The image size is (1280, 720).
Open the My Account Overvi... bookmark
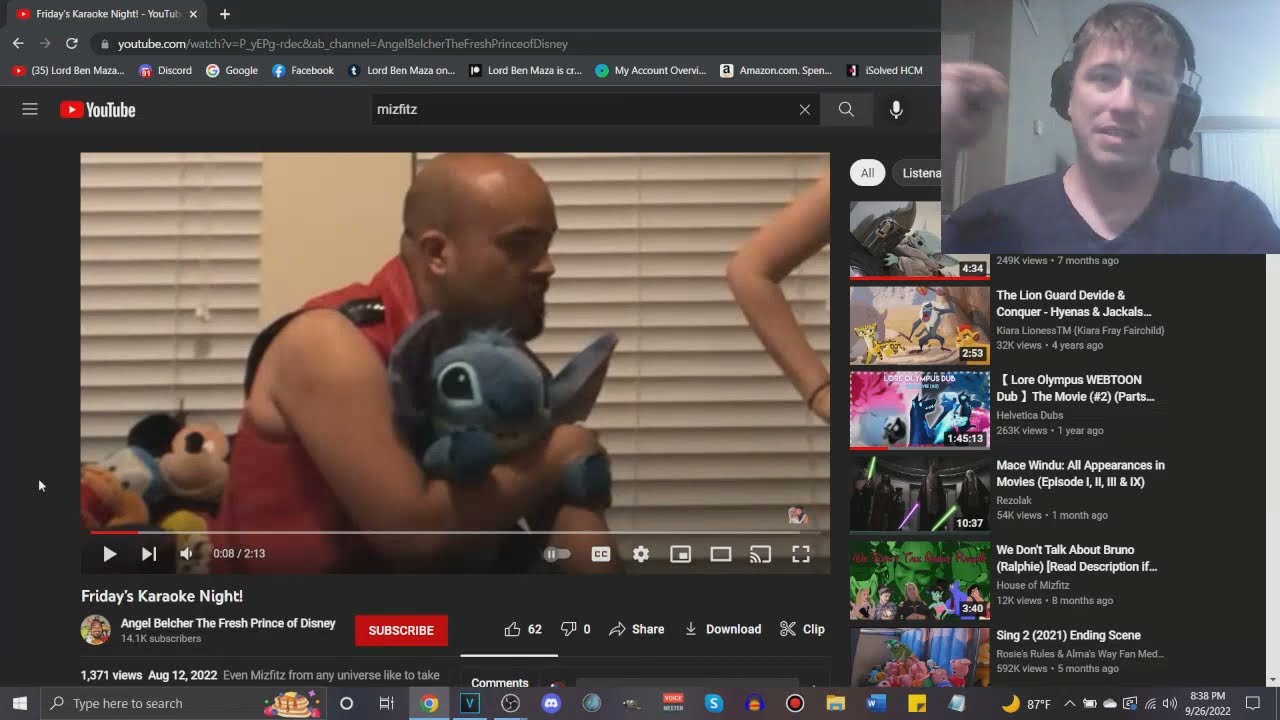651,70
